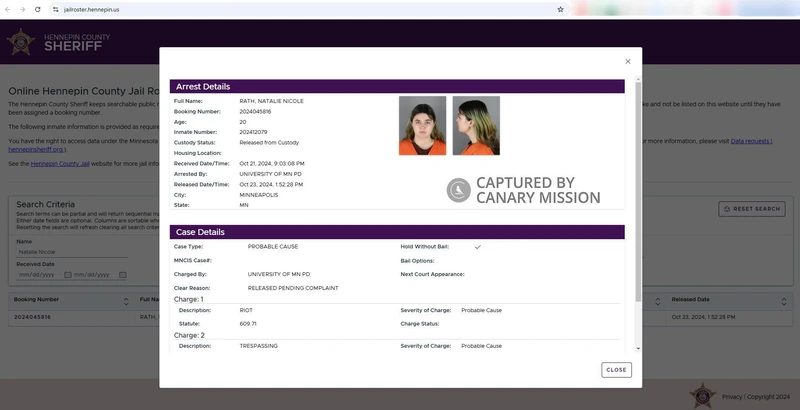Click the TRESPASSING charge description

(x=259, y=346)
